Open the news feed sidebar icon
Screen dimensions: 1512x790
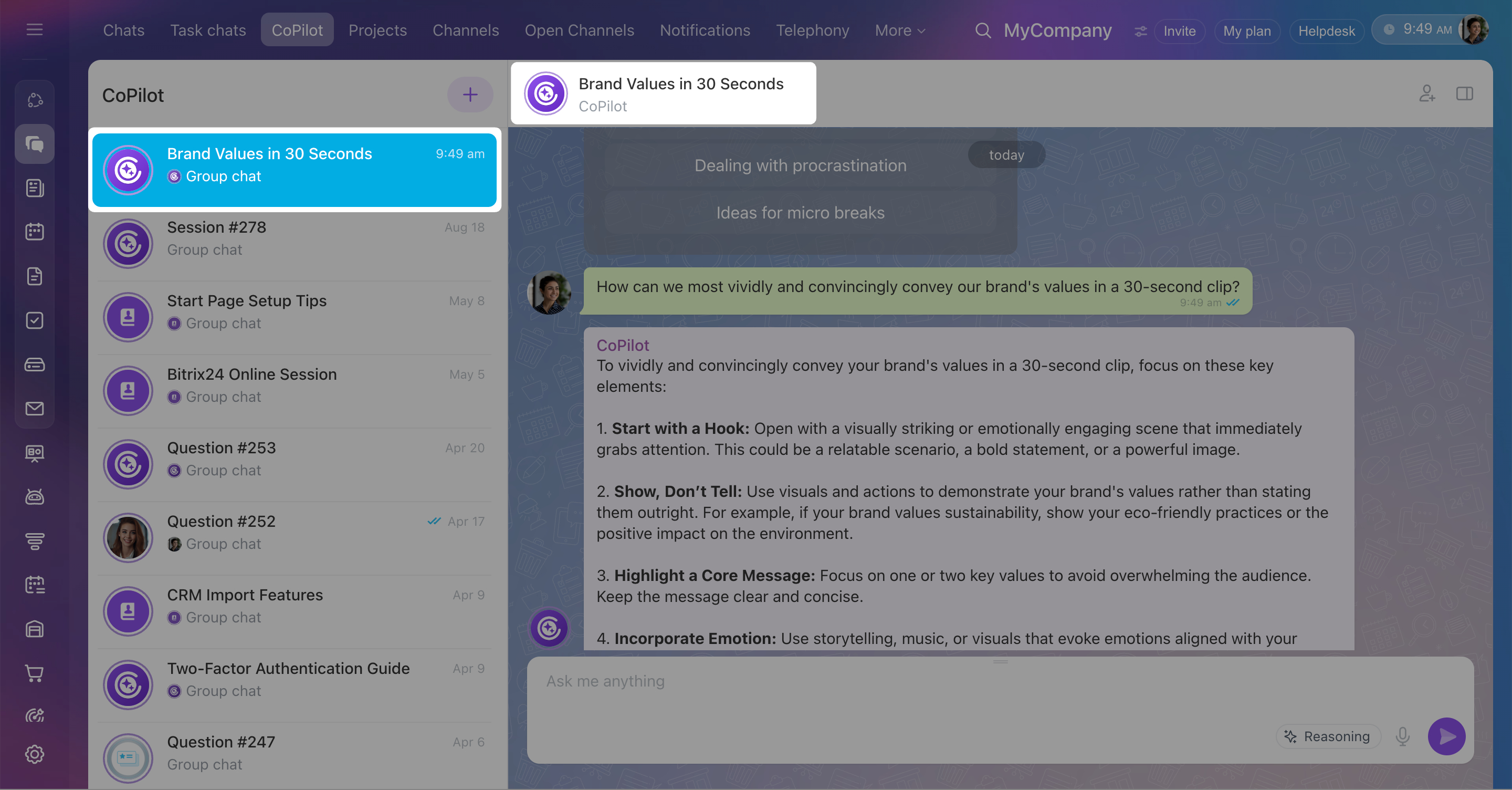[35, 188]
